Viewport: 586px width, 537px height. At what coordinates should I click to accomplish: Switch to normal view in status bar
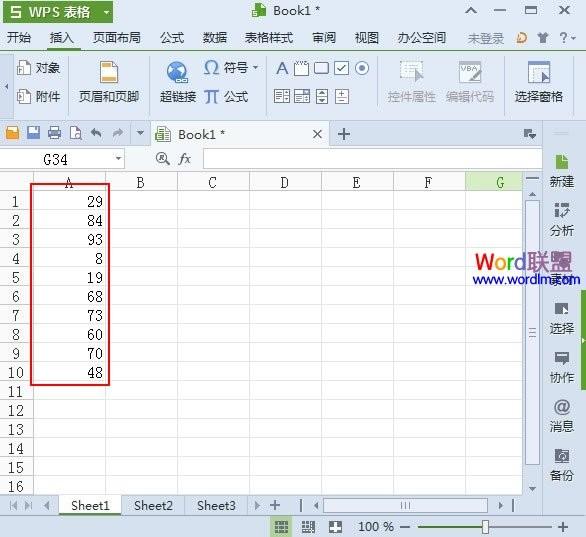[x=281, y=527]
